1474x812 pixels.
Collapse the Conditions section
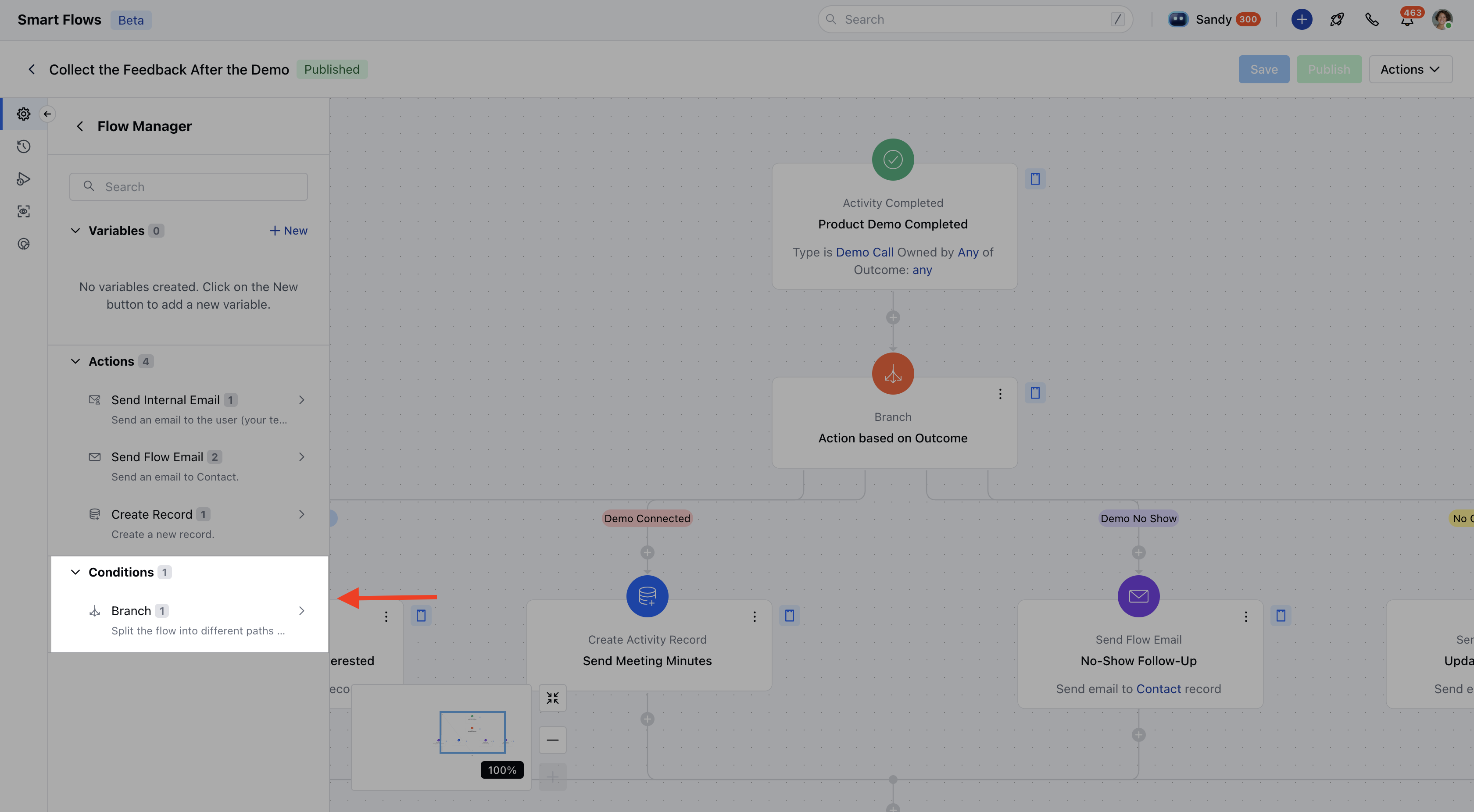tap(75, 572)
